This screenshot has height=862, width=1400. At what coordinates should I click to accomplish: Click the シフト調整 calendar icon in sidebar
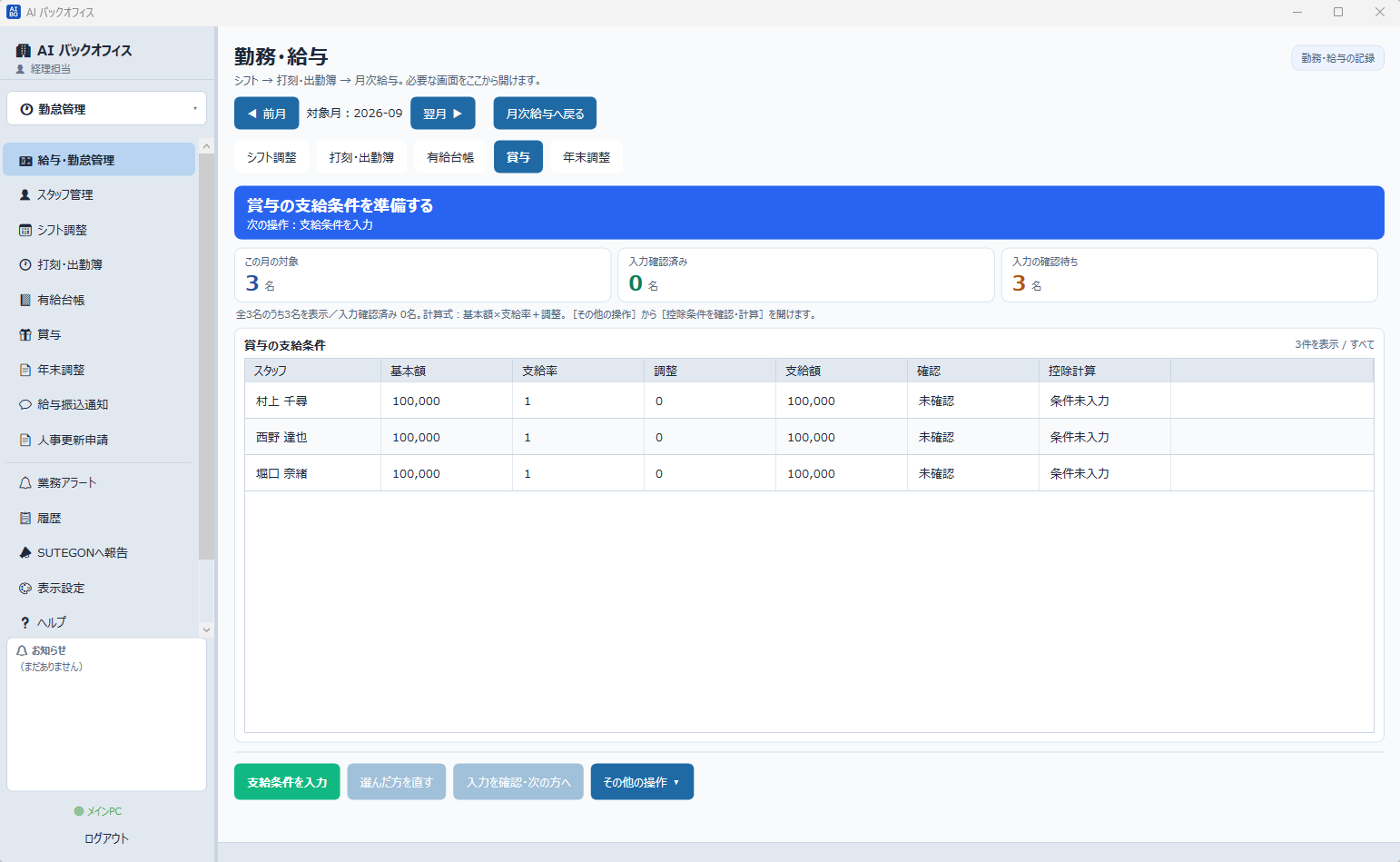coord(25,231)
